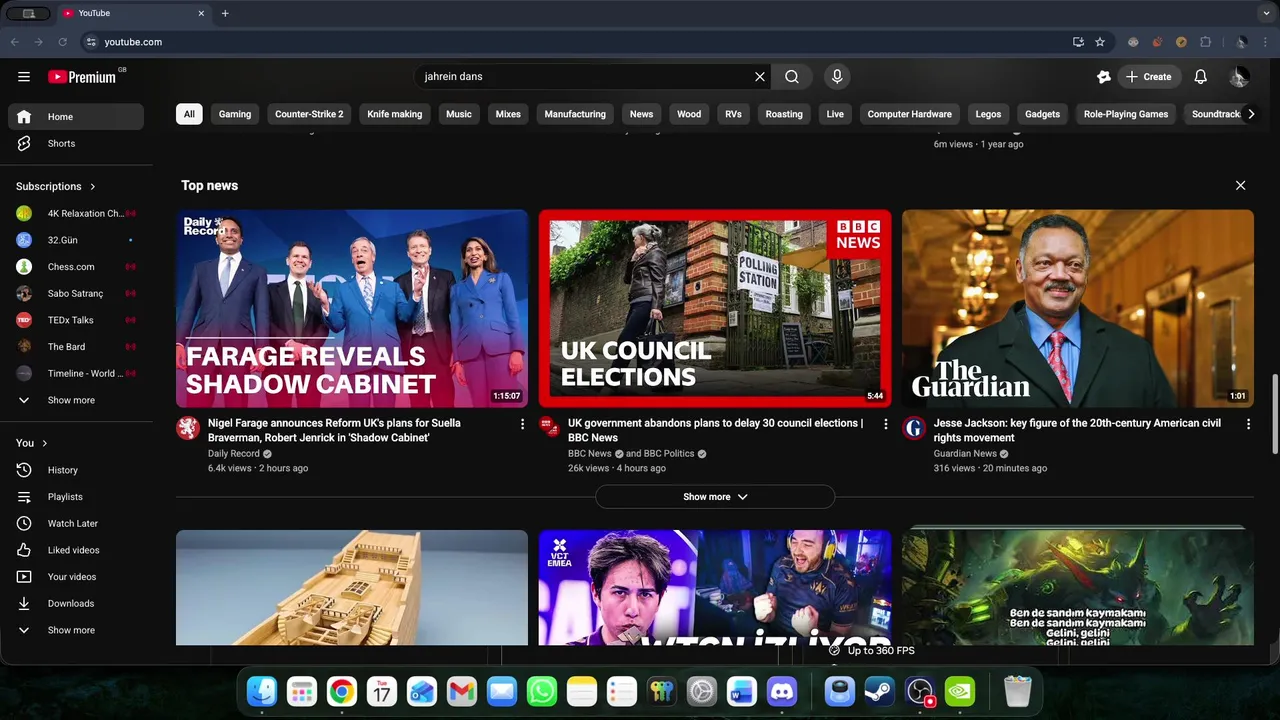
Task: Open the TEDx Talks subscription
Action: 76,320
